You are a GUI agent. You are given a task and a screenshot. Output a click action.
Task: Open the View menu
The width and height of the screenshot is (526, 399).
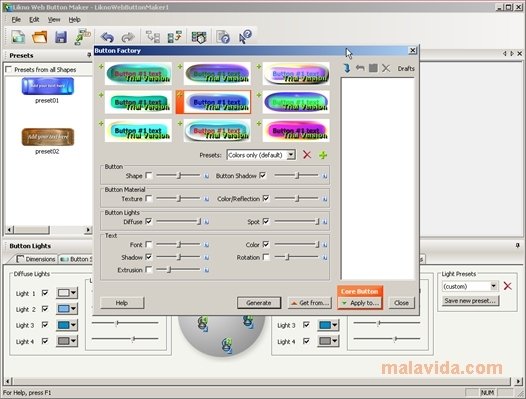(54, 20)
